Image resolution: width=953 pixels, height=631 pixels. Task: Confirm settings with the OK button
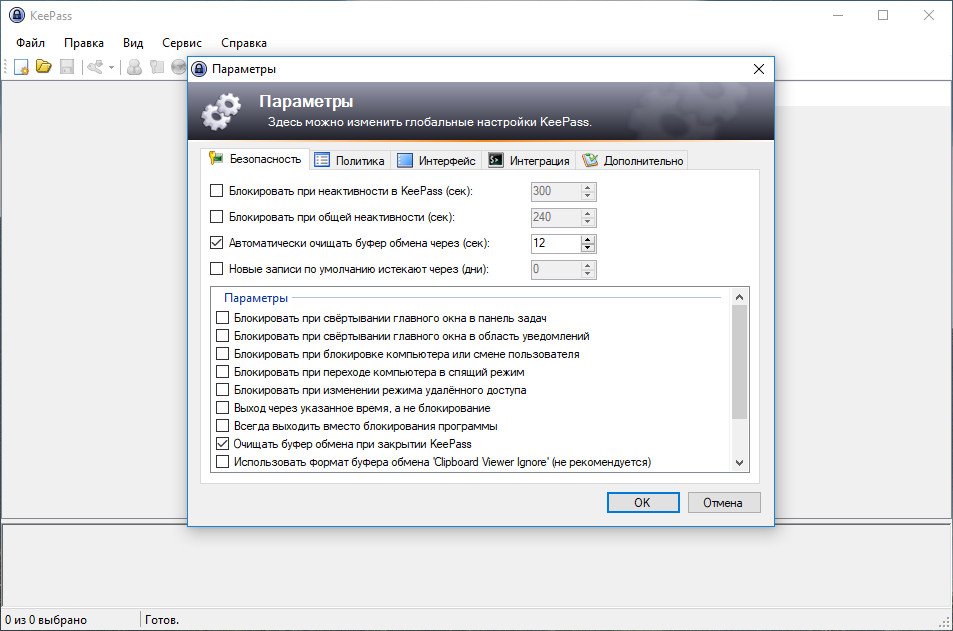[x=643, y=503]
